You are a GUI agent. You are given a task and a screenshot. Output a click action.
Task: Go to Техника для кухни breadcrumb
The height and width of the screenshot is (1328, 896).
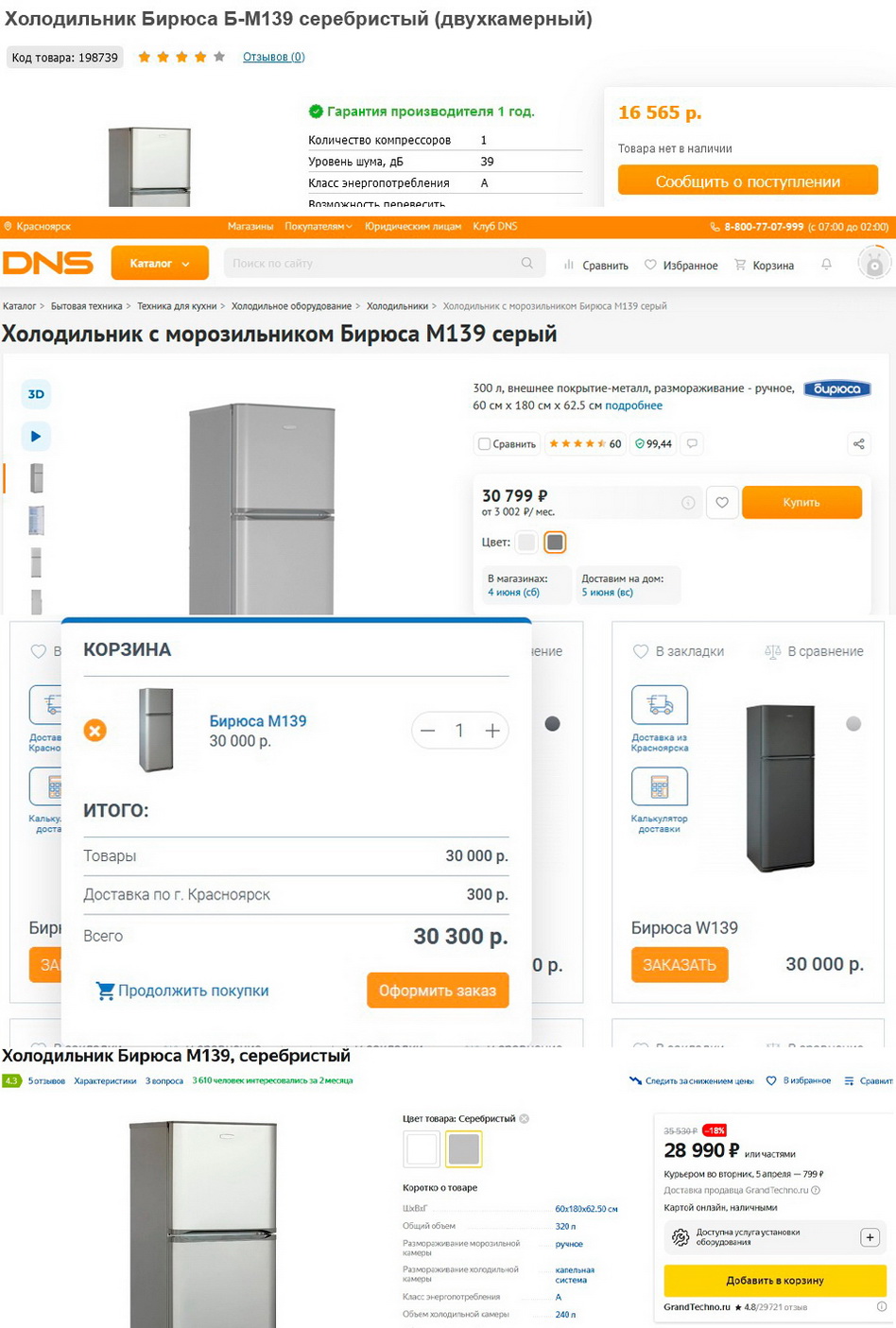177,306
